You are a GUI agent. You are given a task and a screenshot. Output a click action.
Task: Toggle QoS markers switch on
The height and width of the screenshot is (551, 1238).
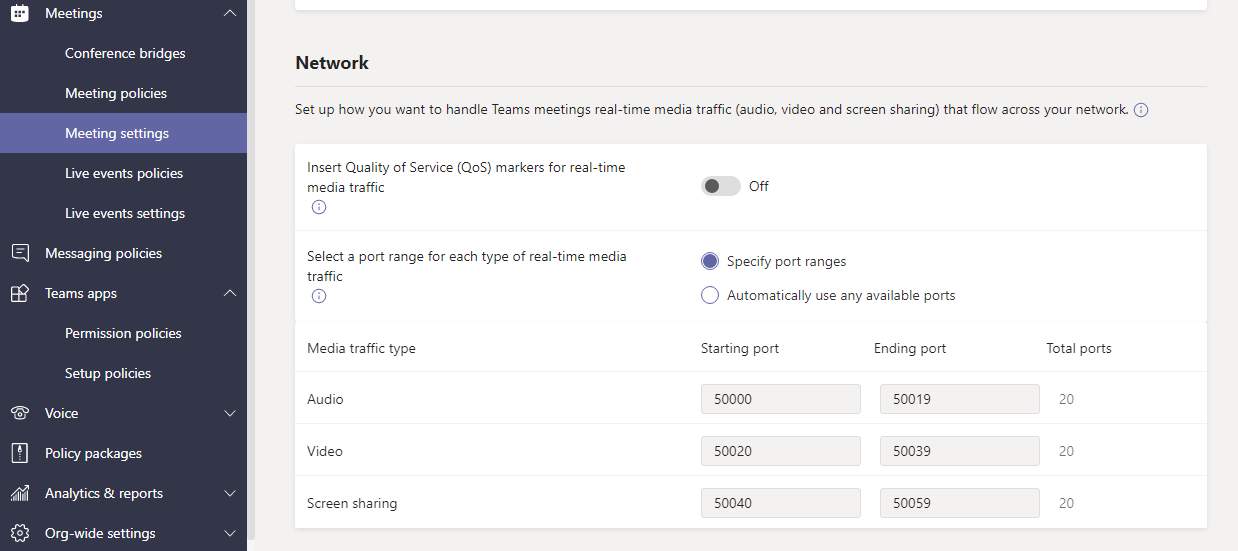[720, 186]
